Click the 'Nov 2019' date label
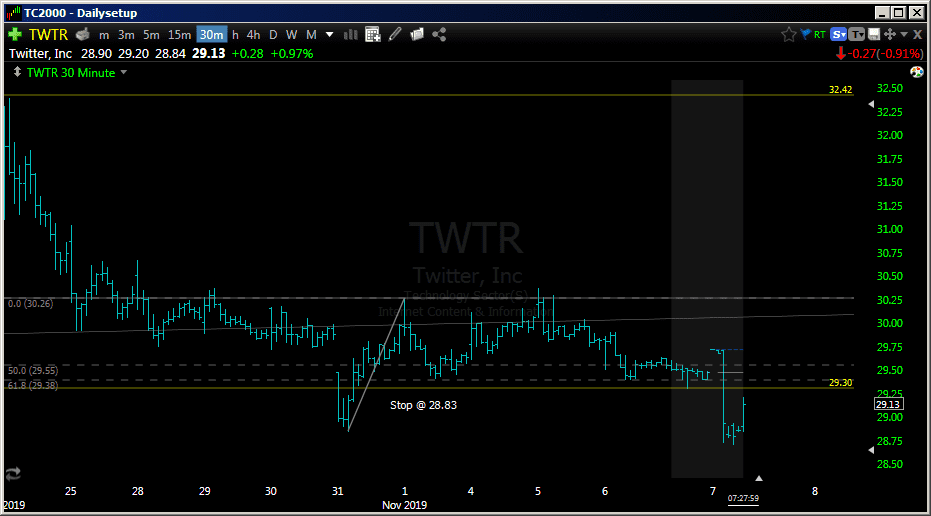Screen dimensions: 931x516 tap(404, 505)
